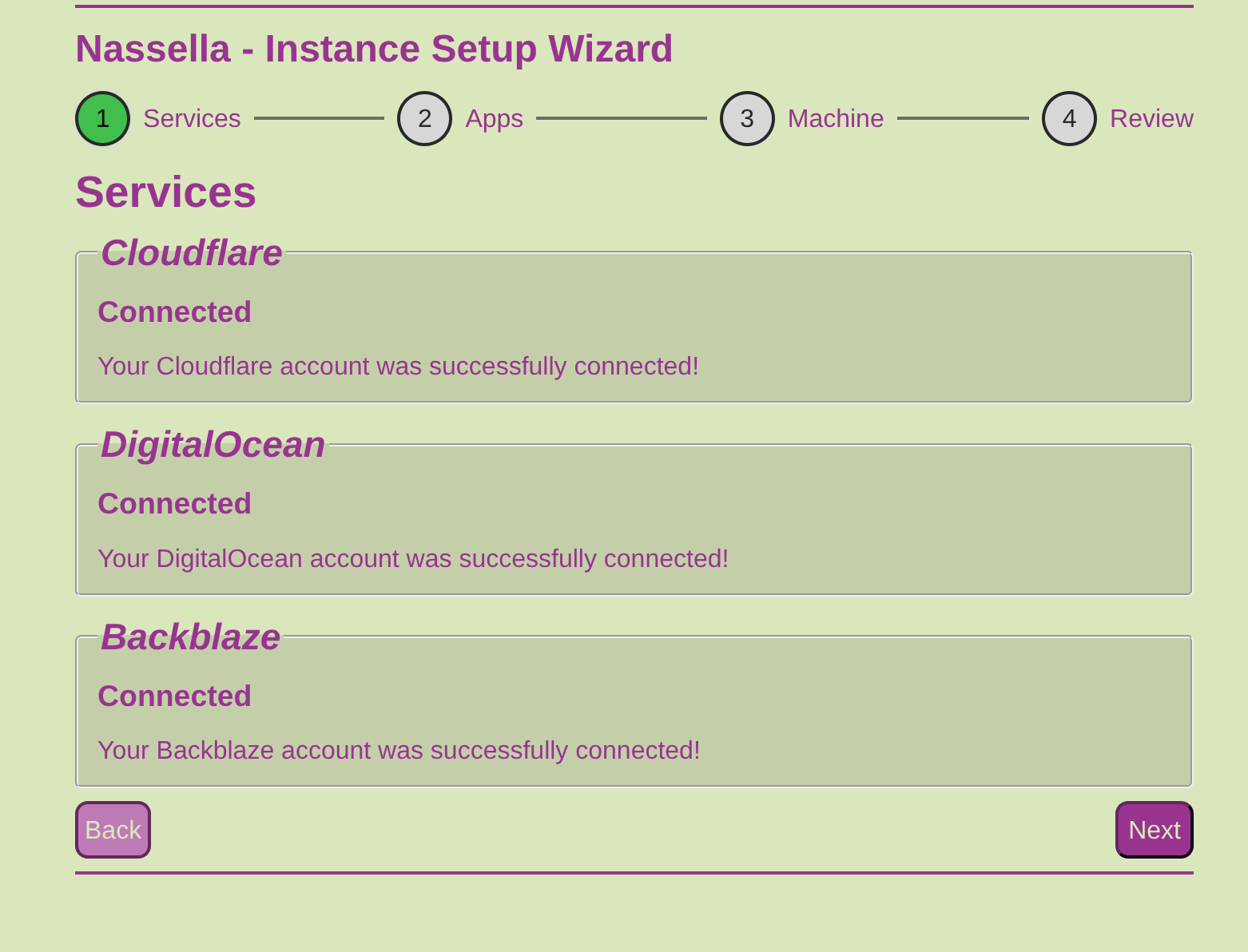The height and width of the screenshot is (952, 1248).
Task: Click Connected status under DigitalOcean
Action: (174, 504)
